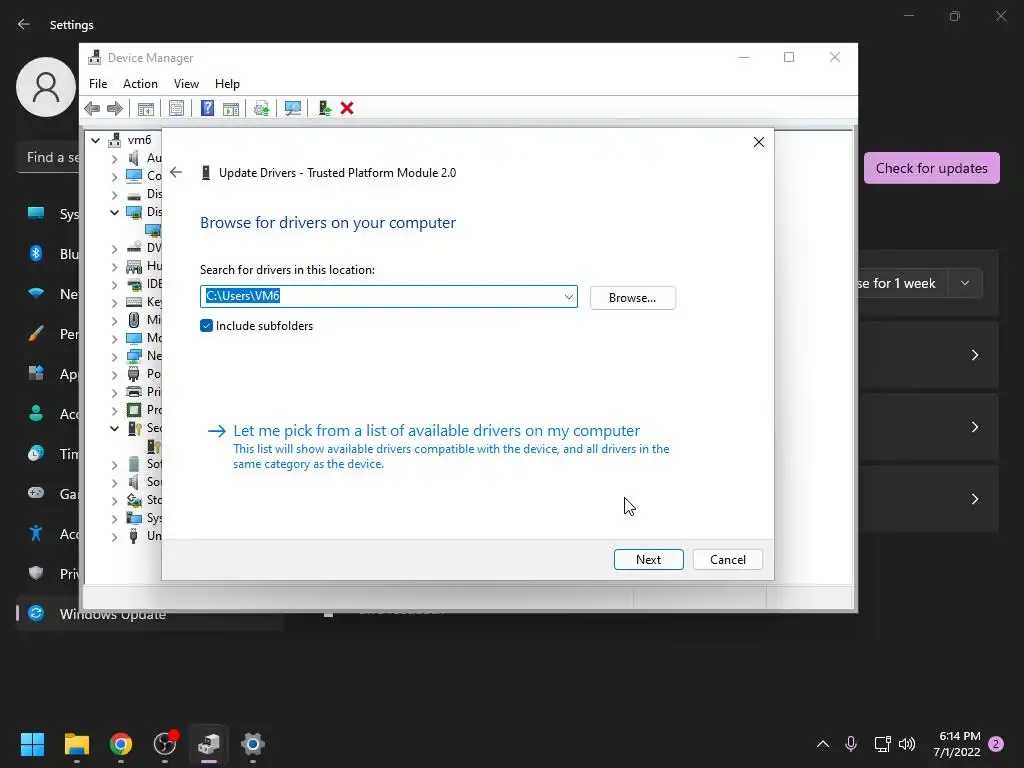Show hidden icons in the system tray
This screenshot has height=768, width=1024.
coord(823,744)
